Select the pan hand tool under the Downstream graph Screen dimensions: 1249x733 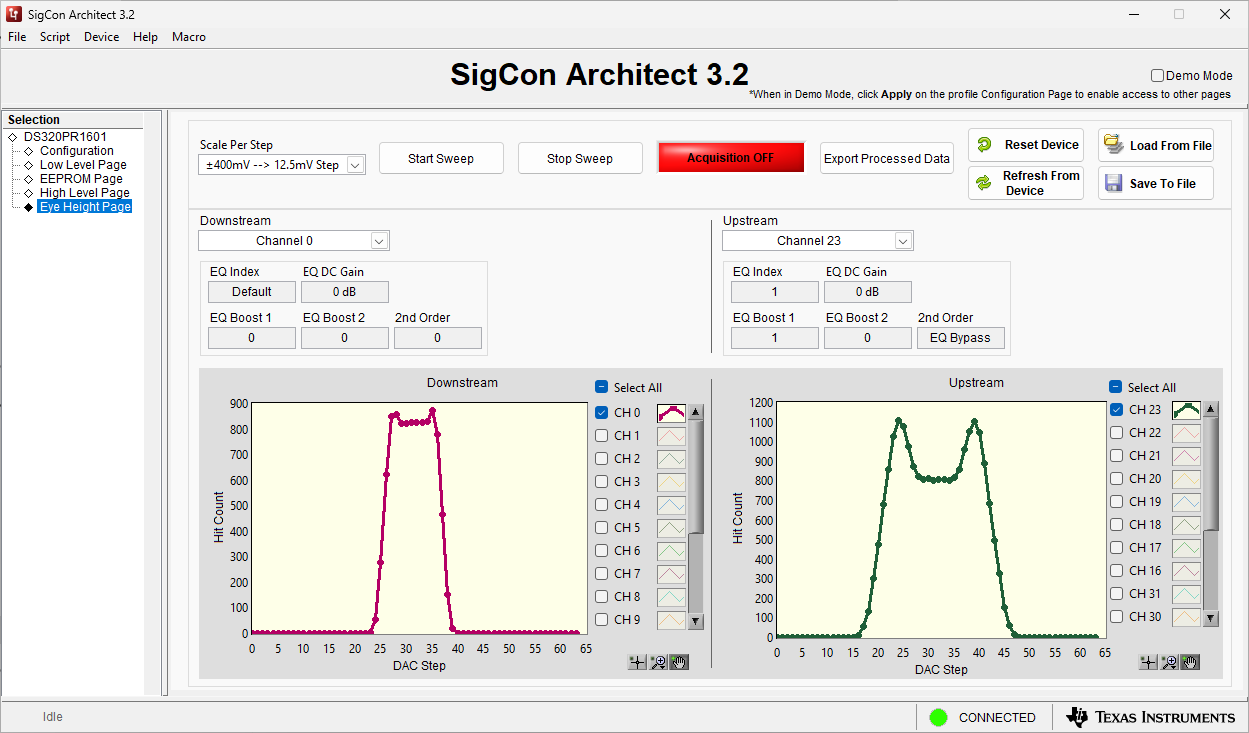[679, 662]
